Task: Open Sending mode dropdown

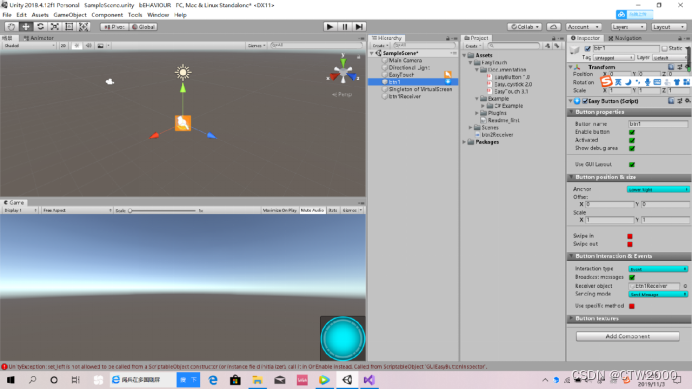Action: (658, 294)
